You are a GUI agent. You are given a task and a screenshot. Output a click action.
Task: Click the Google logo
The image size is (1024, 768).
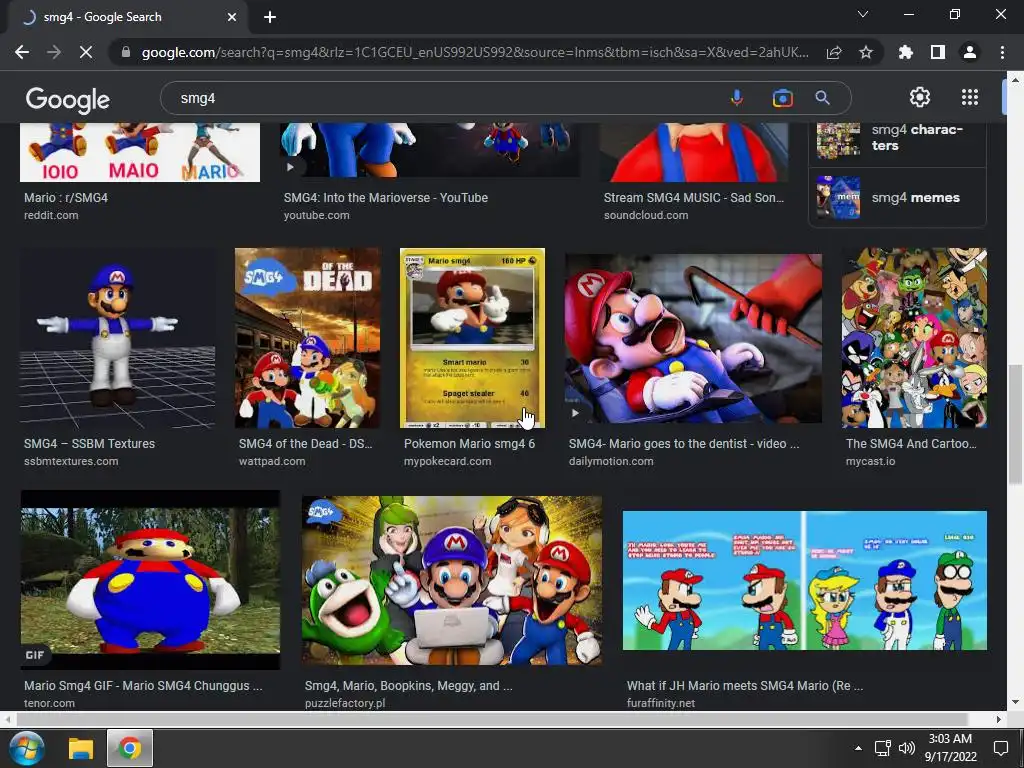[x=68, y=99]
